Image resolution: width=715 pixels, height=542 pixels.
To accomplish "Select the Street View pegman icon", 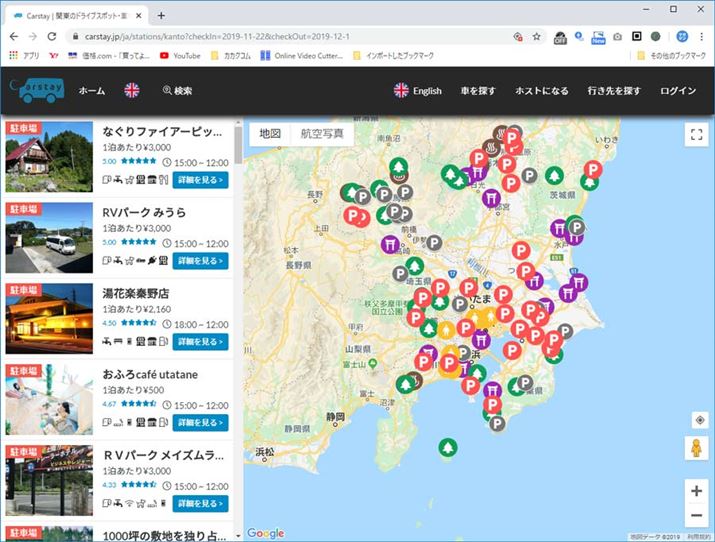I will tap(696, 448).
